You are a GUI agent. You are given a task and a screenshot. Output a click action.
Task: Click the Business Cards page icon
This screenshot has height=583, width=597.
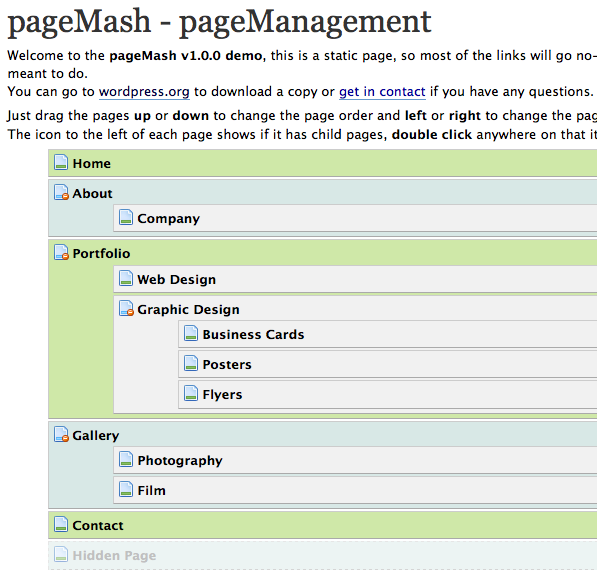coord(191,333)
